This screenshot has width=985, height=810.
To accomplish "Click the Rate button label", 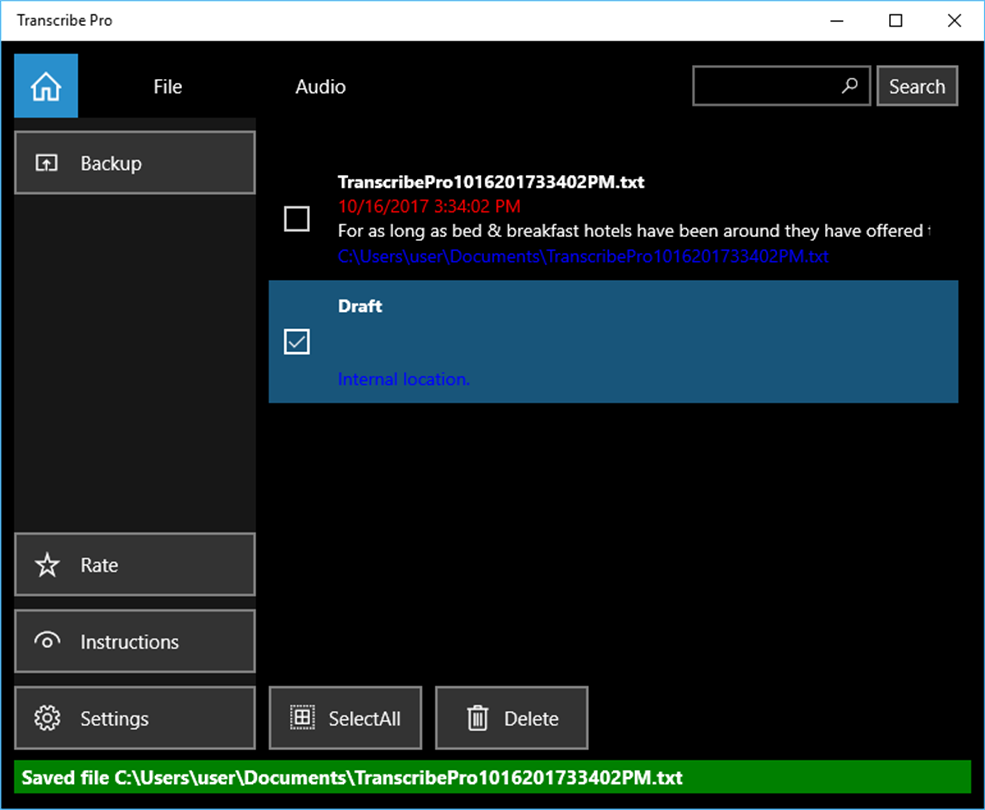I will point(99,566).
